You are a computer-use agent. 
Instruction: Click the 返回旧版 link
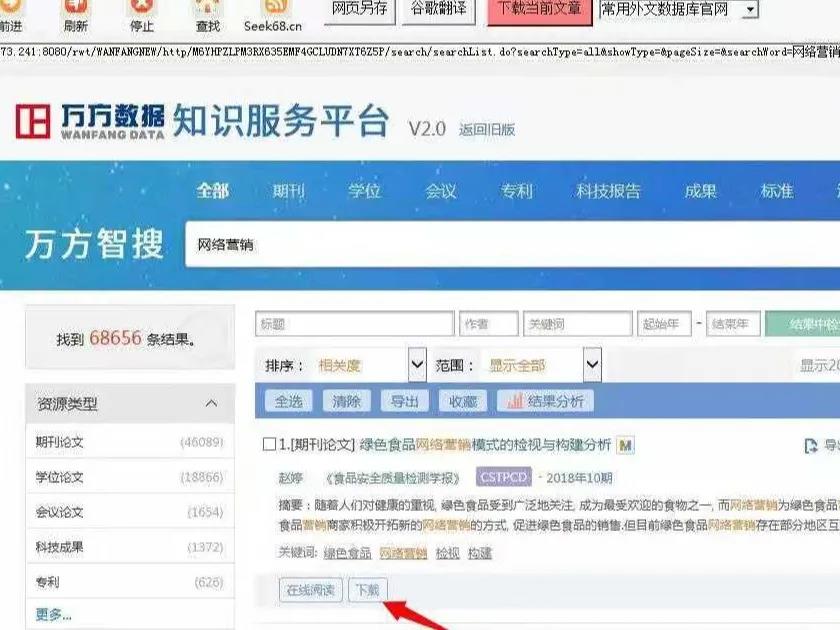coord(486,130)
